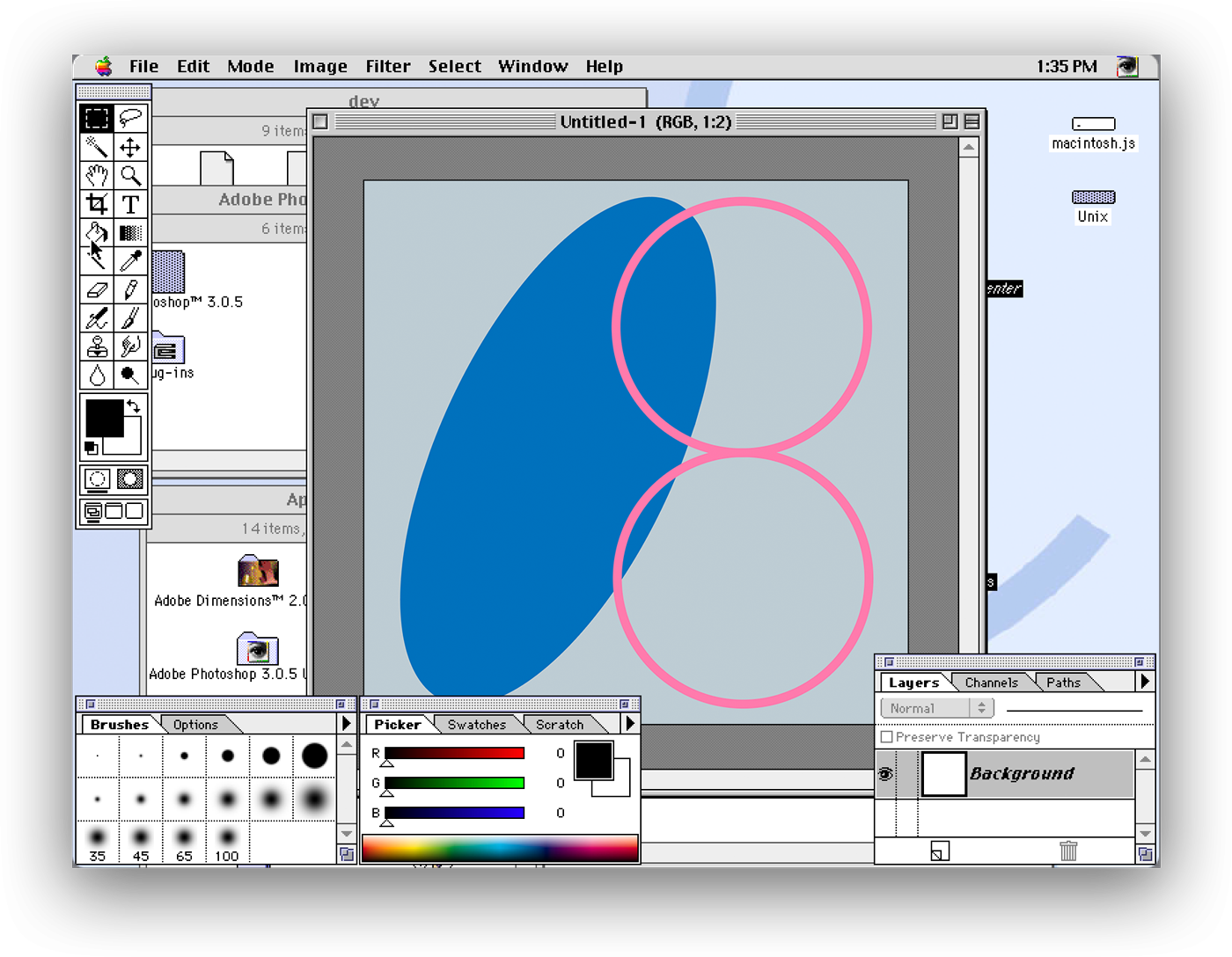
Task: Click the new layer icon in Layers palette
Action: (940, 851)
